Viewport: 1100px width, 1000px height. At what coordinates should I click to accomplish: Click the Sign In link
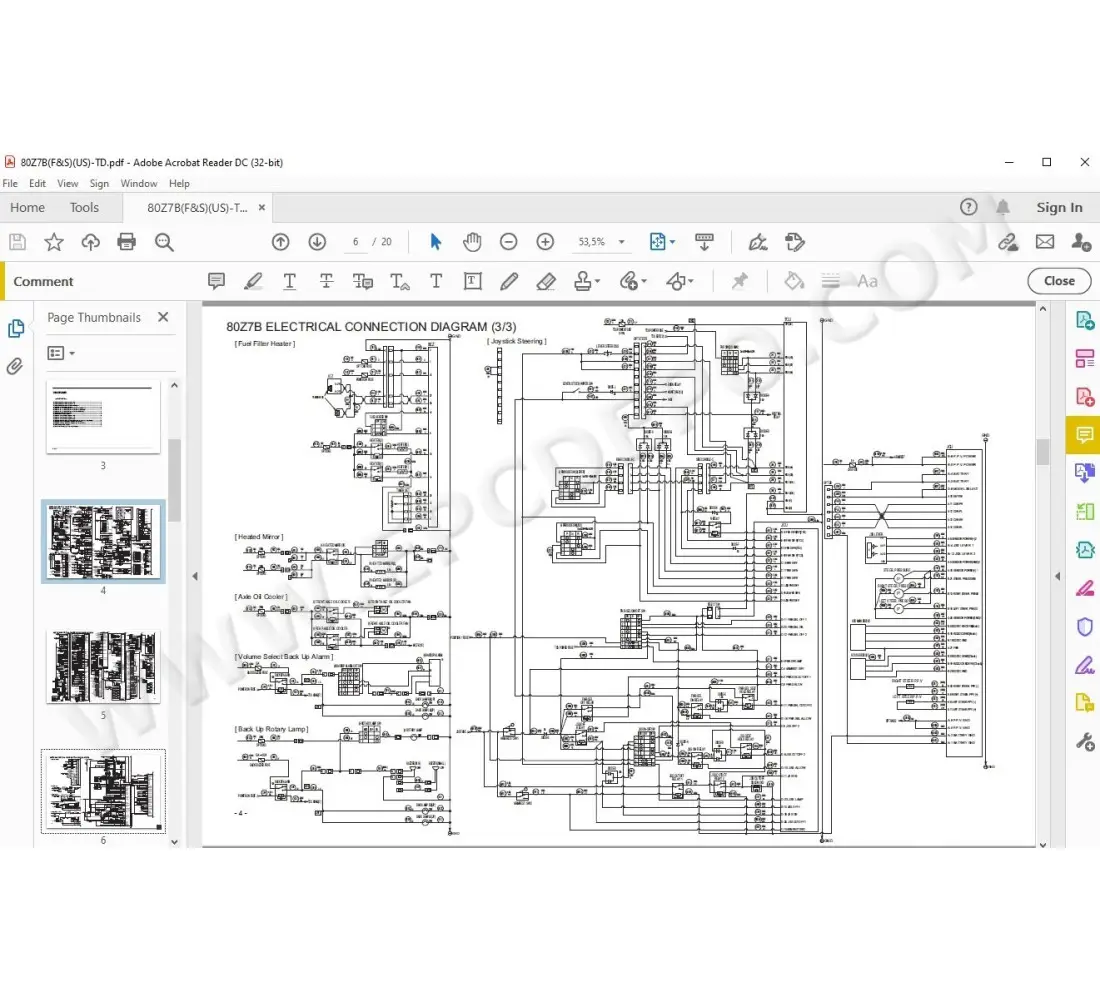click(x=1059, y=208)
